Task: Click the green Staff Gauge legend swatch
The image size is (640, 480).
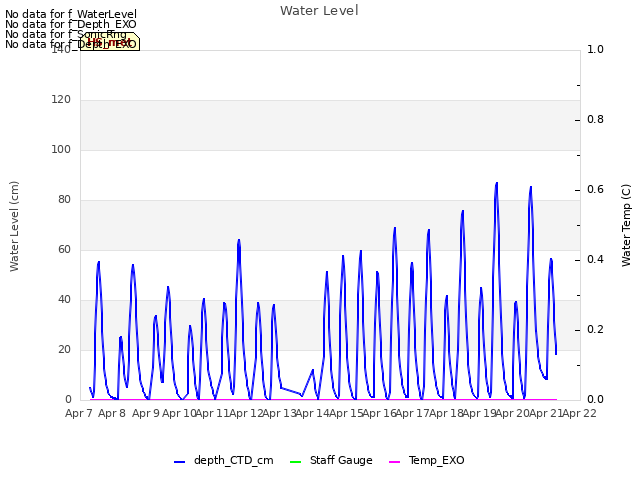Action: click(295, 462)
